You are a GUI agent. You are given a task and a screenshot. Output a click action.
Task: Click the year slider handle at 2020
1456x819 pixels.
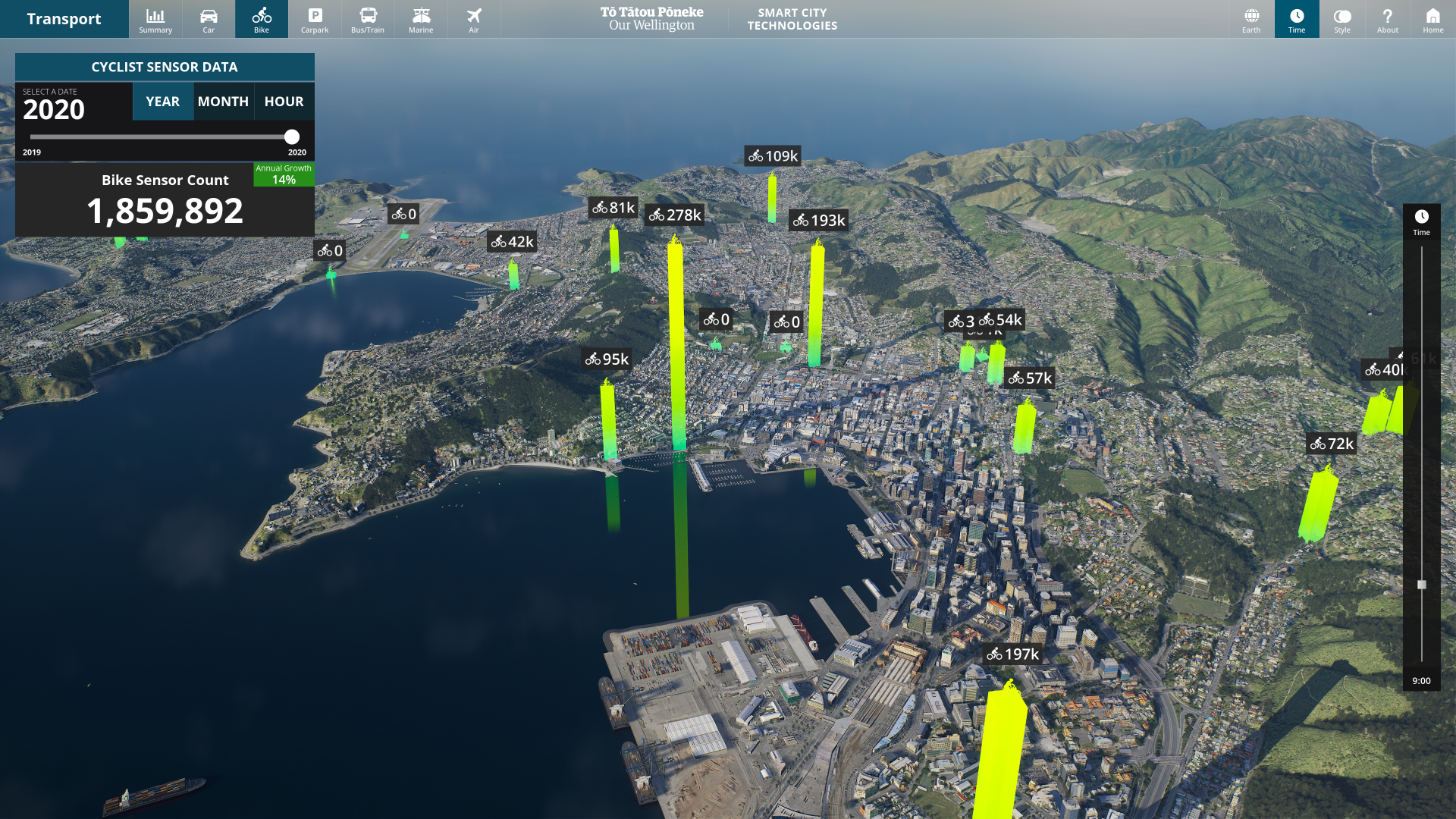point(292,137)
